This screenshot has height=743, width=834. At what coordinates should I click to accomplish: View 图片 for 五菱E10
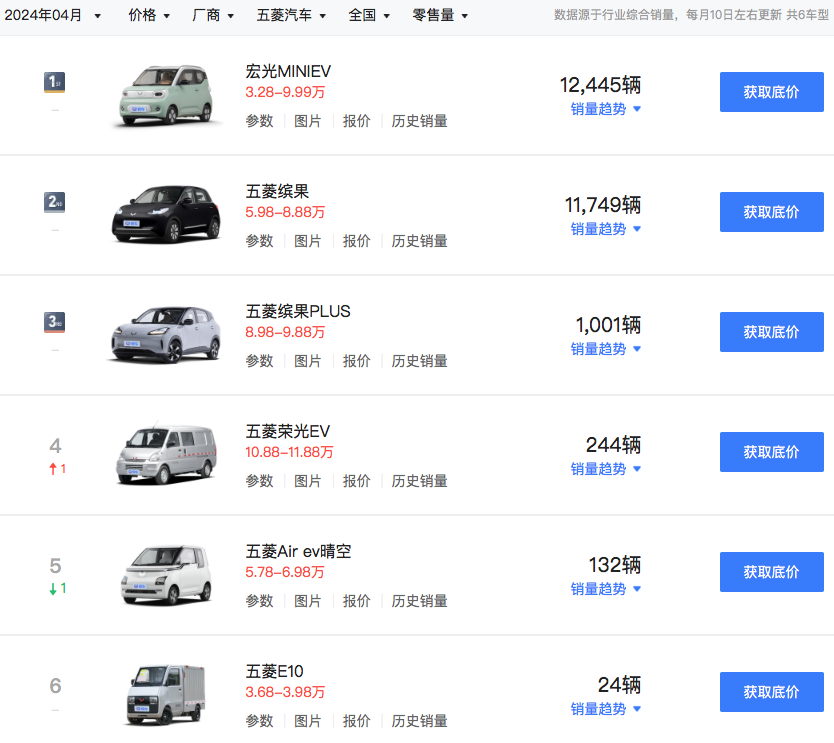308,721
